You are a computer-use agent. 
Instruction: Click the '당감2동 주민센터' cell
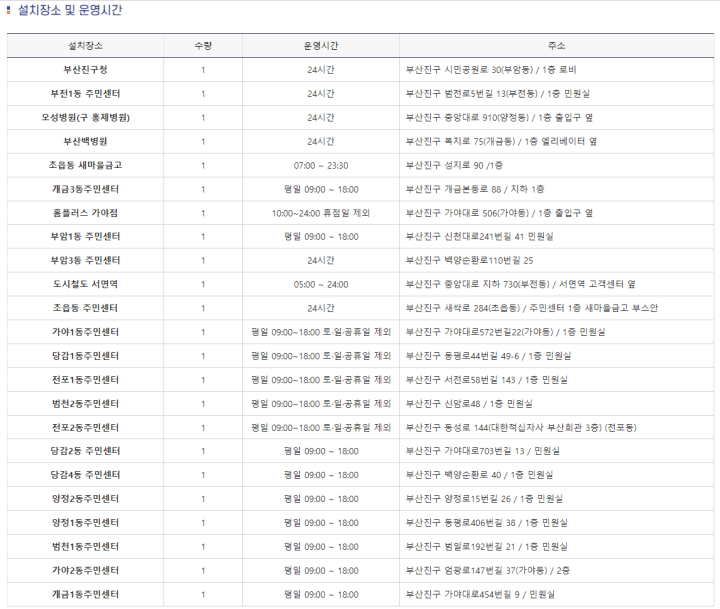(x=85, y=451)
